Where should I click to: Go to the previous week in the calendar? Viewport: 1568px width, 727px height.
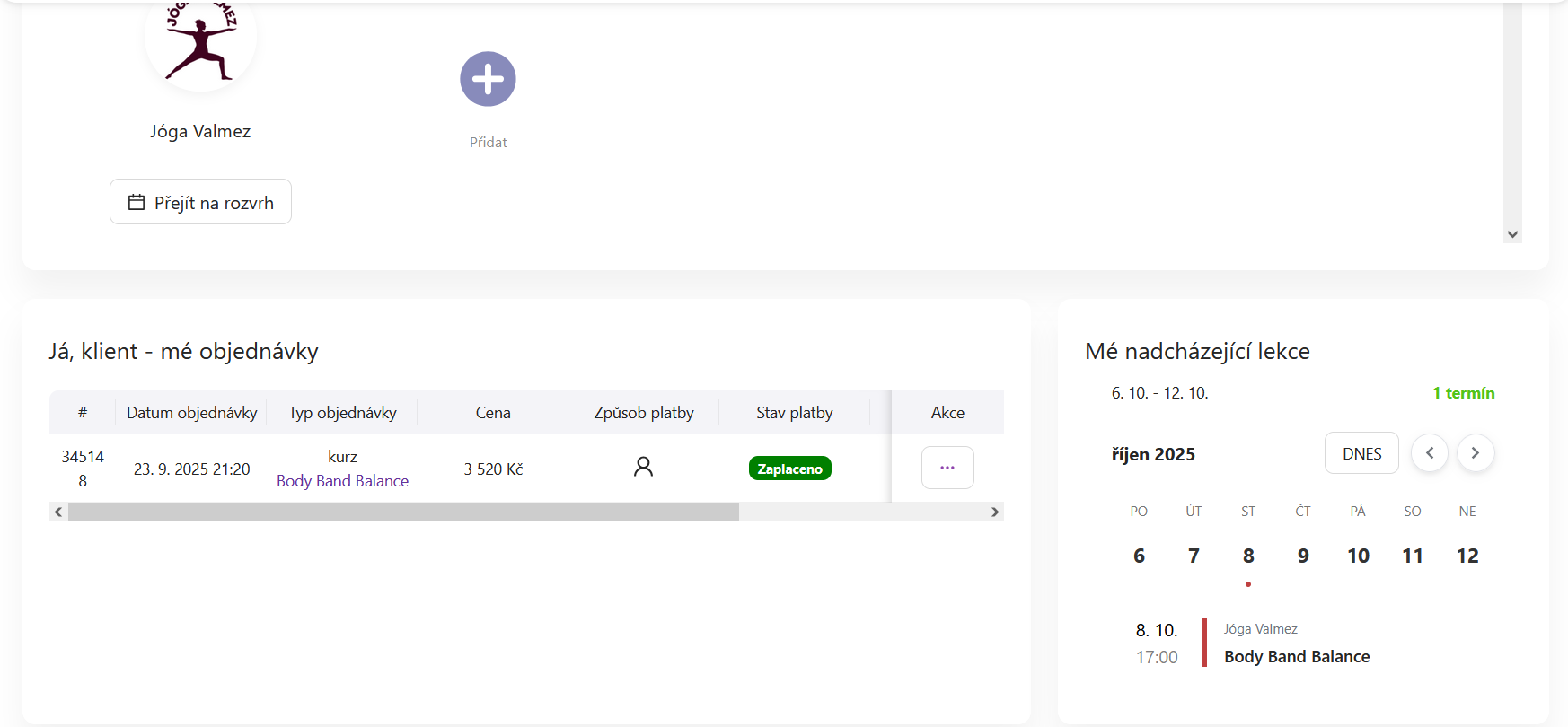[x=1429, y=453]
